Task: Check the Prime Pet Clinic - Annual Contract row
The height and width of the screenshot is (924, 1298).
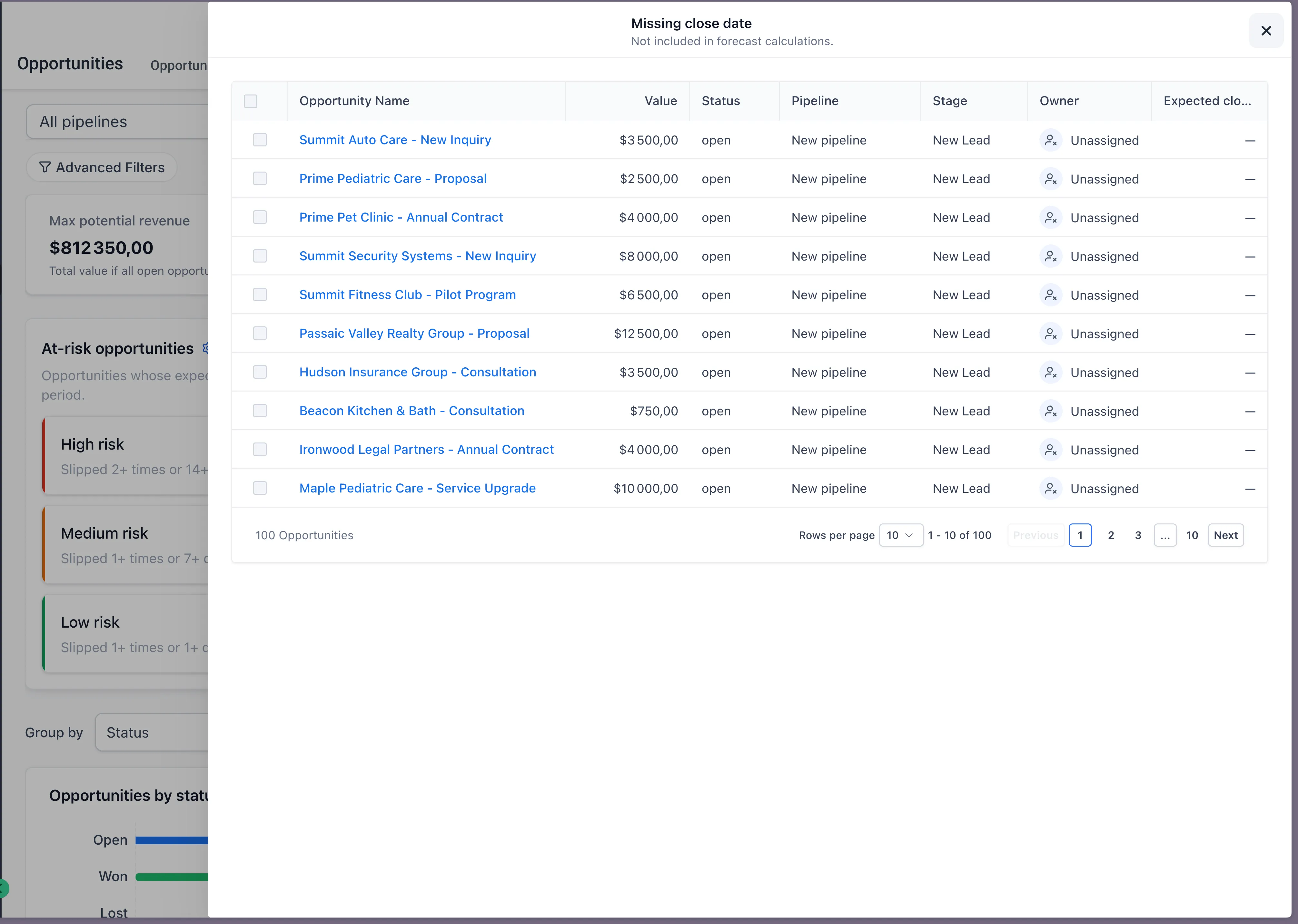Action: tap(260, 217)
